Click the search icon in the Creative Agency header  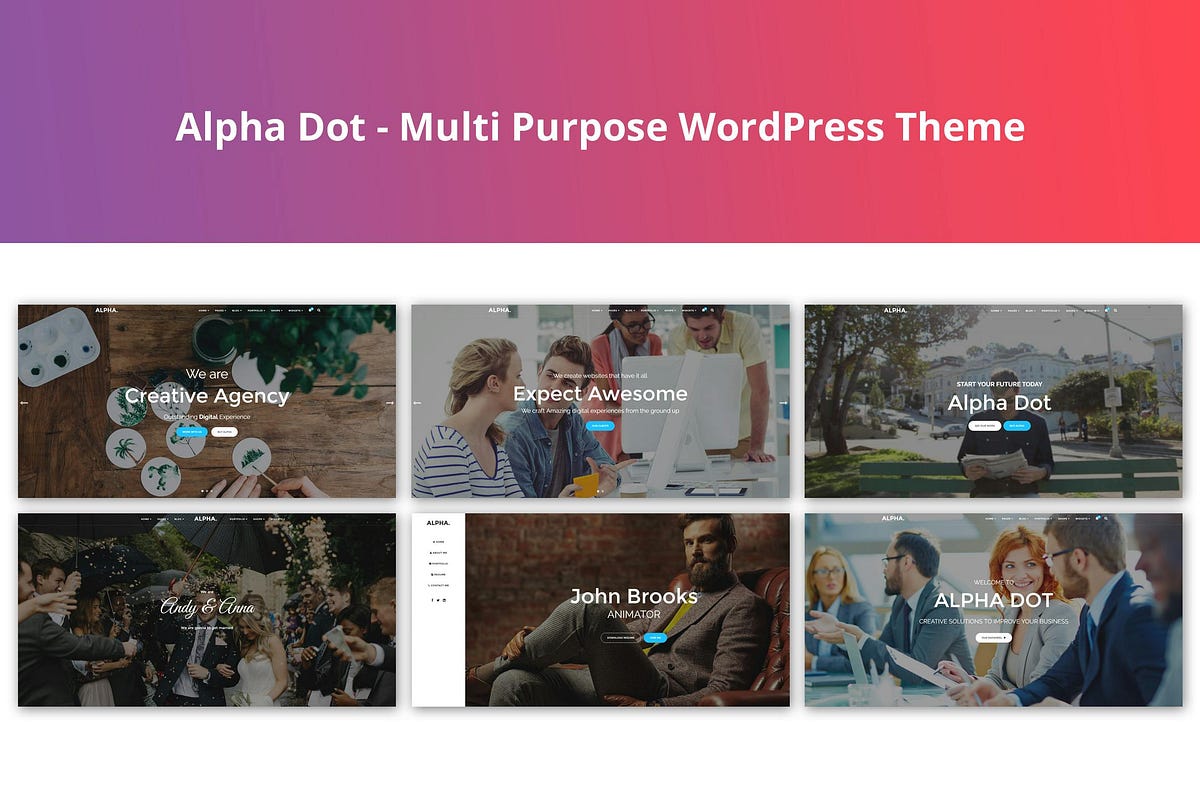pos(319,310)
